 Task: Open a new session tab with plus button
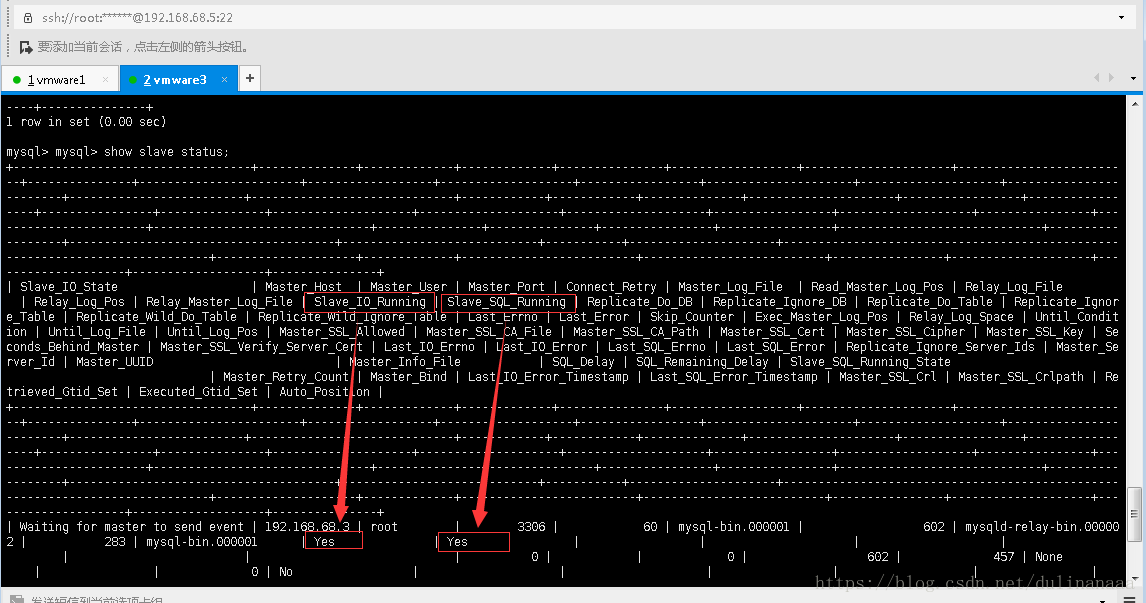click(250, 78)
